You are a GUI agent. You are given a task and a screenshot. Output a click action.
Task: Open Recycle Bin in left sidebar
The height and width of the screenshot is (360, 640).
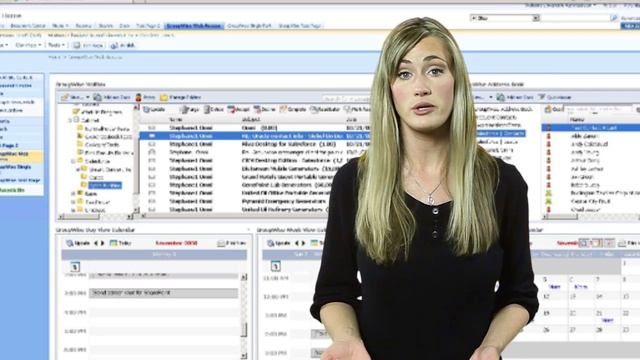click(12, 190)
